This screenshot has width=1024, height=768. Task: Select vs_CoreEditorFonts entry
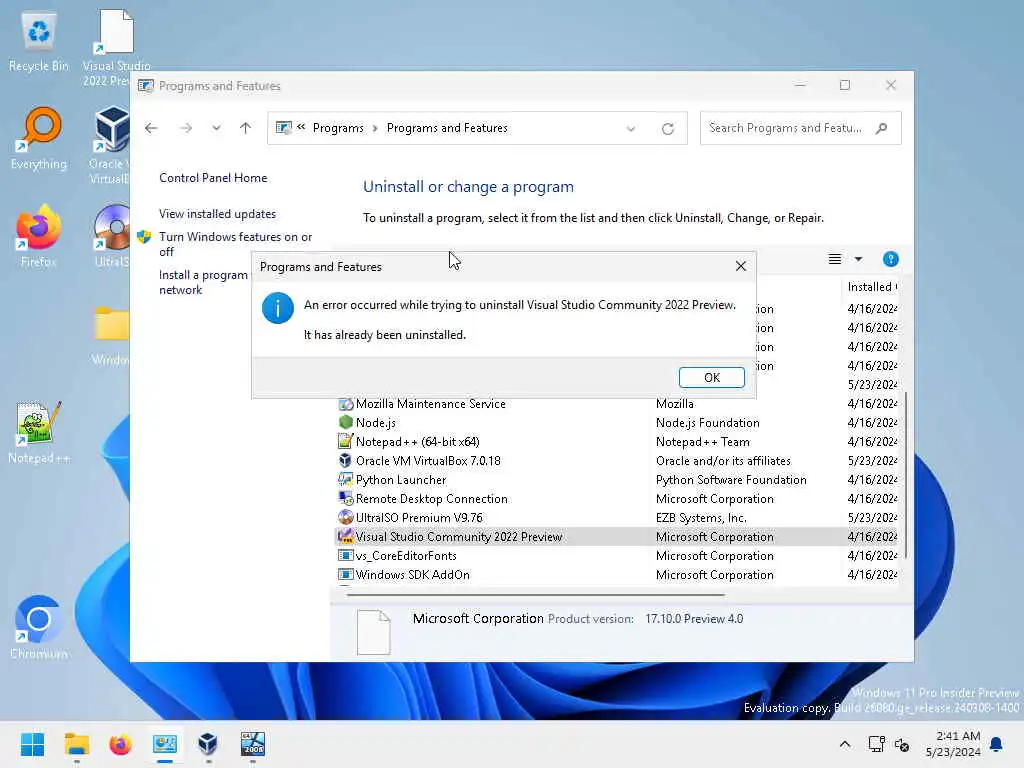(x=617, y=555)
